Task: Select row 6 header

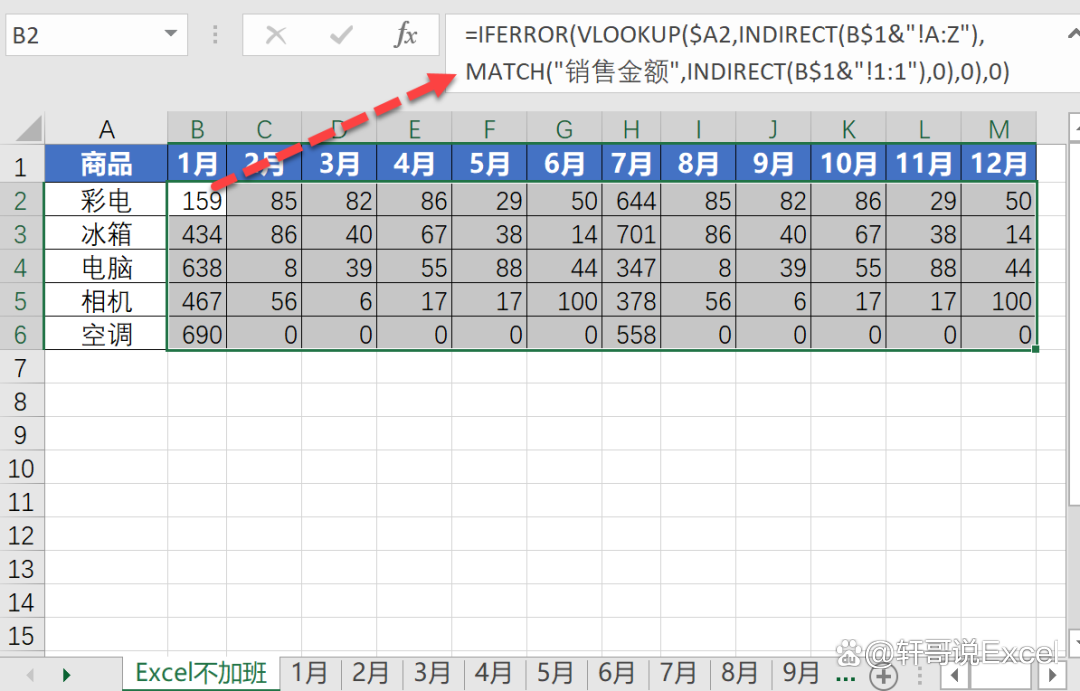Action: pyautogui.click(x=21, y=335)
